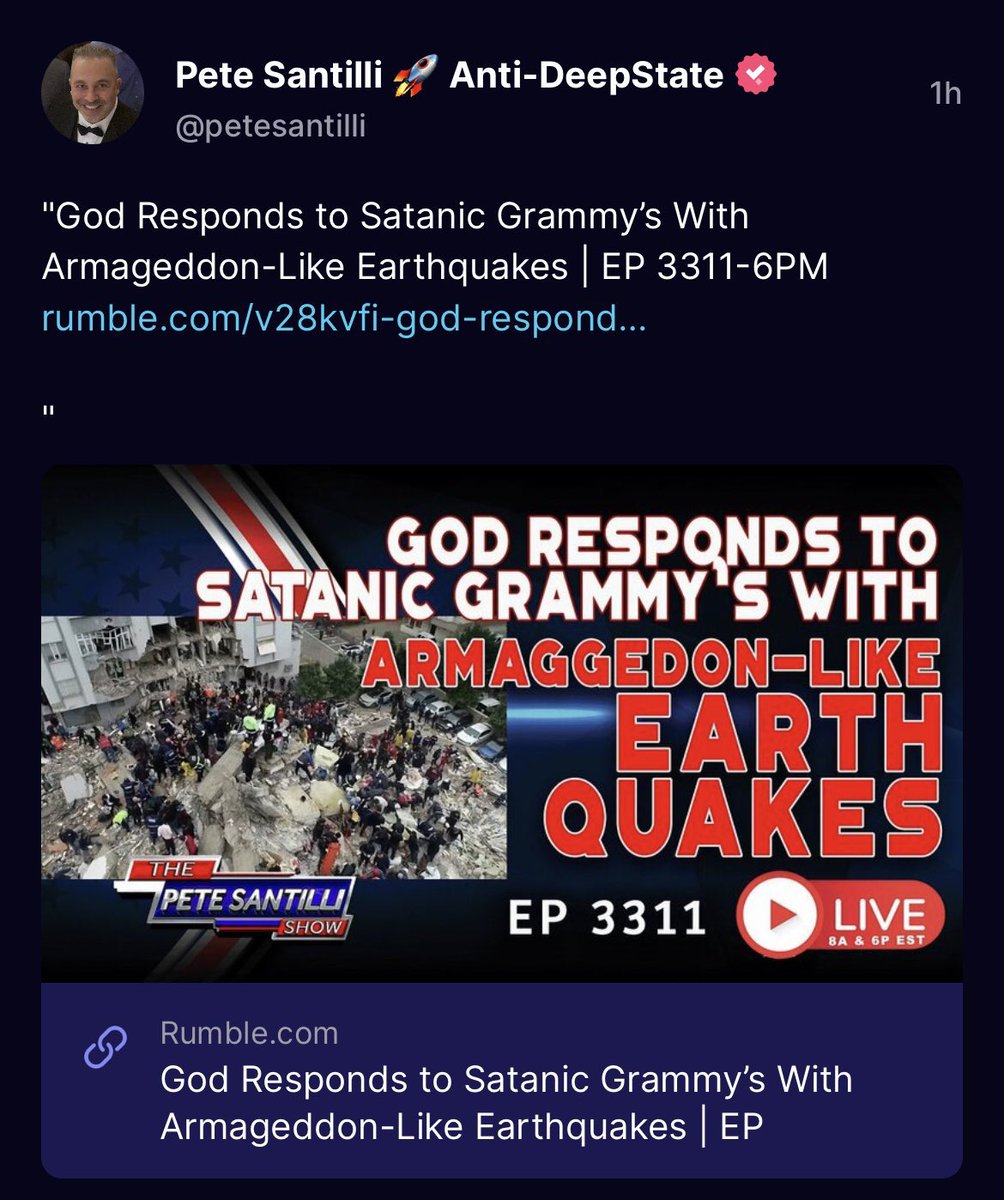Screen dimensions: 1004x1200
Task: Click the LIVE play button in thumbnail
Action: pyautogui.click(x=840, y=915)
